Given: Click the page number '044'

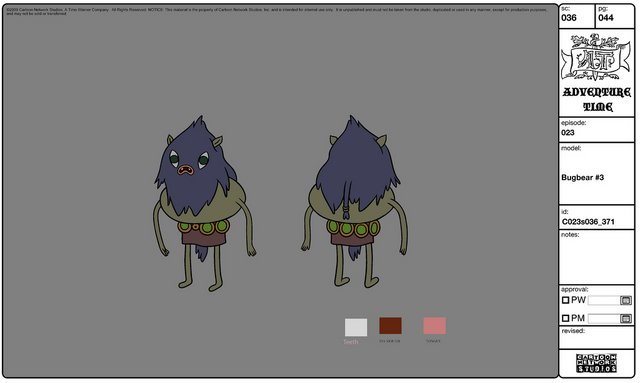Looking at the screenshot, I should click(606, 18).
